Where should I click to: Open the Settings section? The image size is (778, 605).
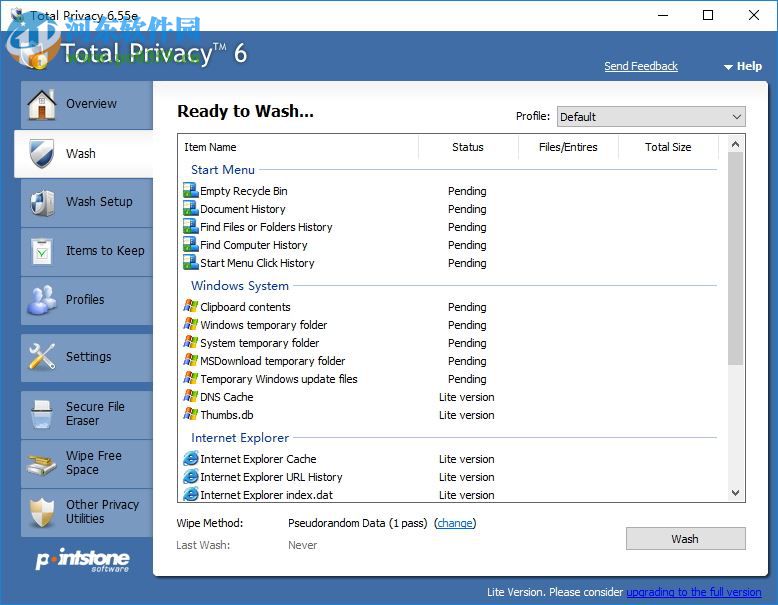[87, 357]
